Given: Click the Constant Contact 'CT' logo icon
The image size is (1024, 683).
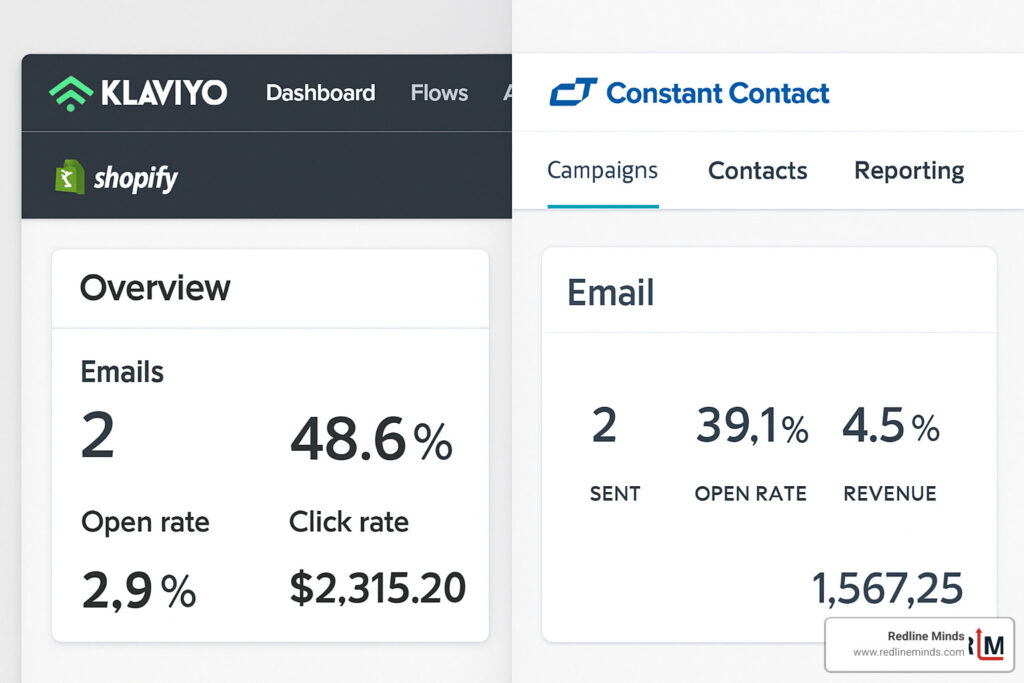Looking at the screenshot, I should click(x=572, y=92).
